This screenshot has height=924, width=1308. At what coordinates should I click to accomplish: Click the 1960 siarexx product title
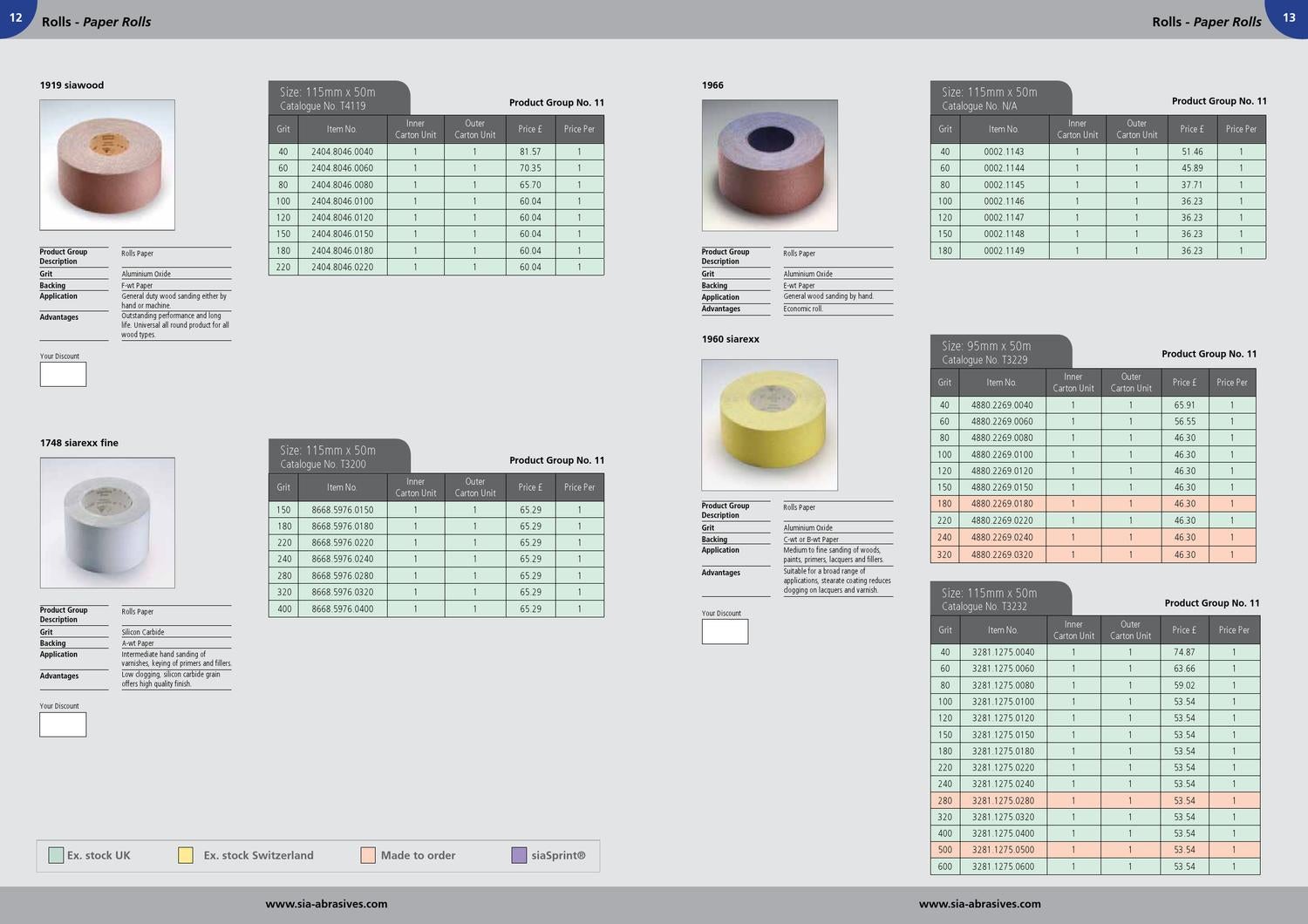[x=731, y=339]
